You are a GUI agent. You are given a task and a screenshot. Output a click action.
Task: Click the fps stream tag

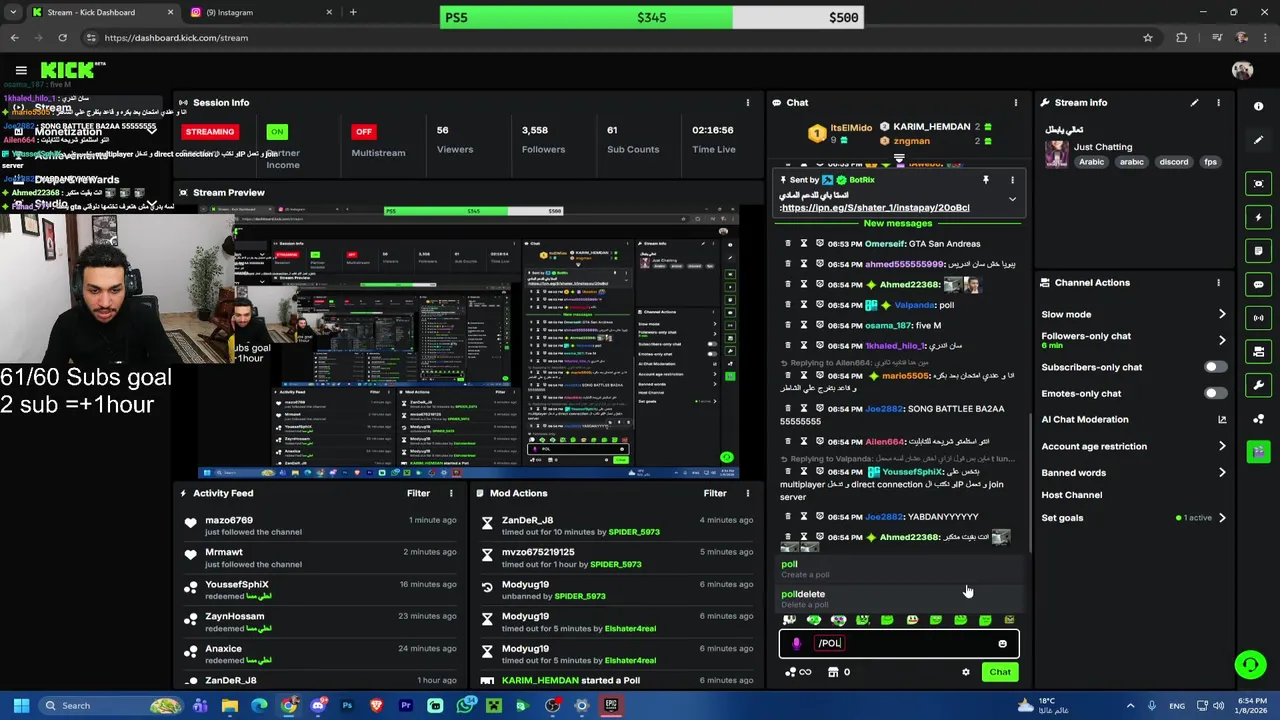point(1211,162)
